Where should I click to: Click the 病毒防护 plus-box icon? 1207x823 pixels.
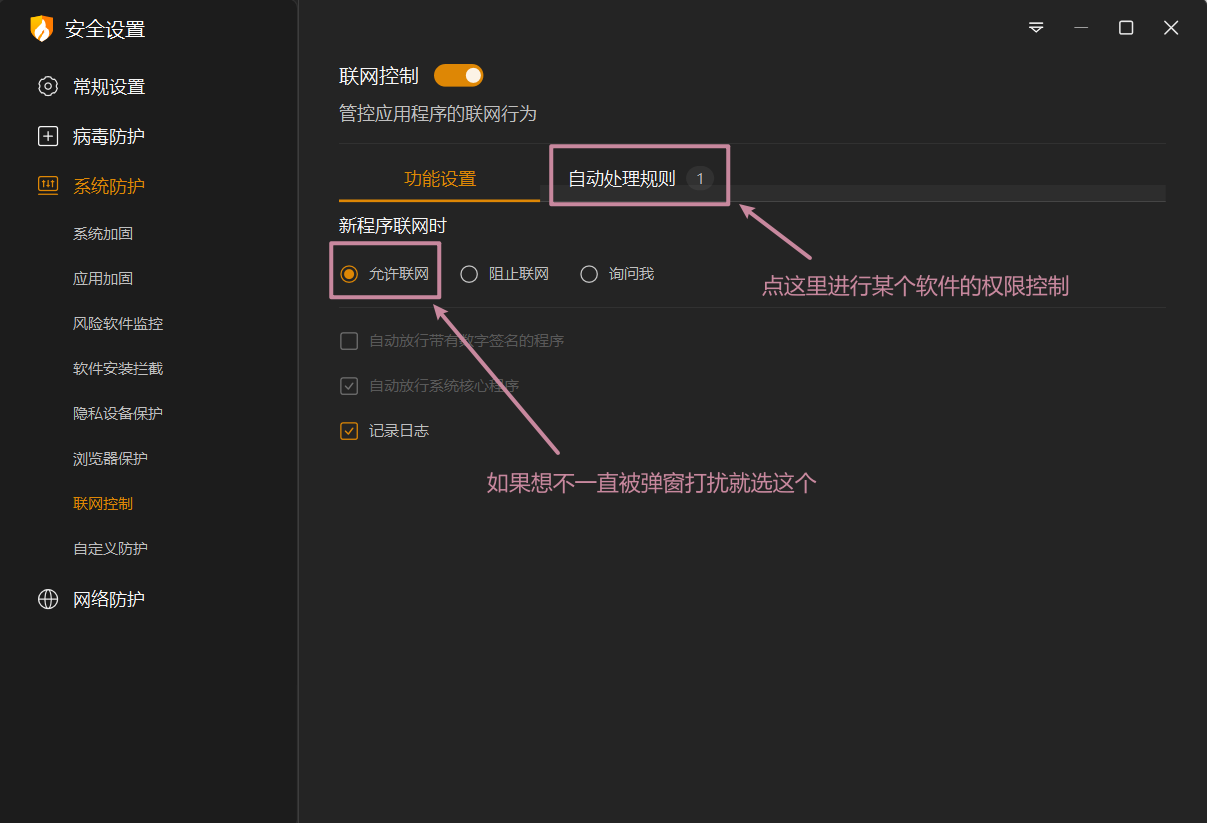[x=48, y=137]
